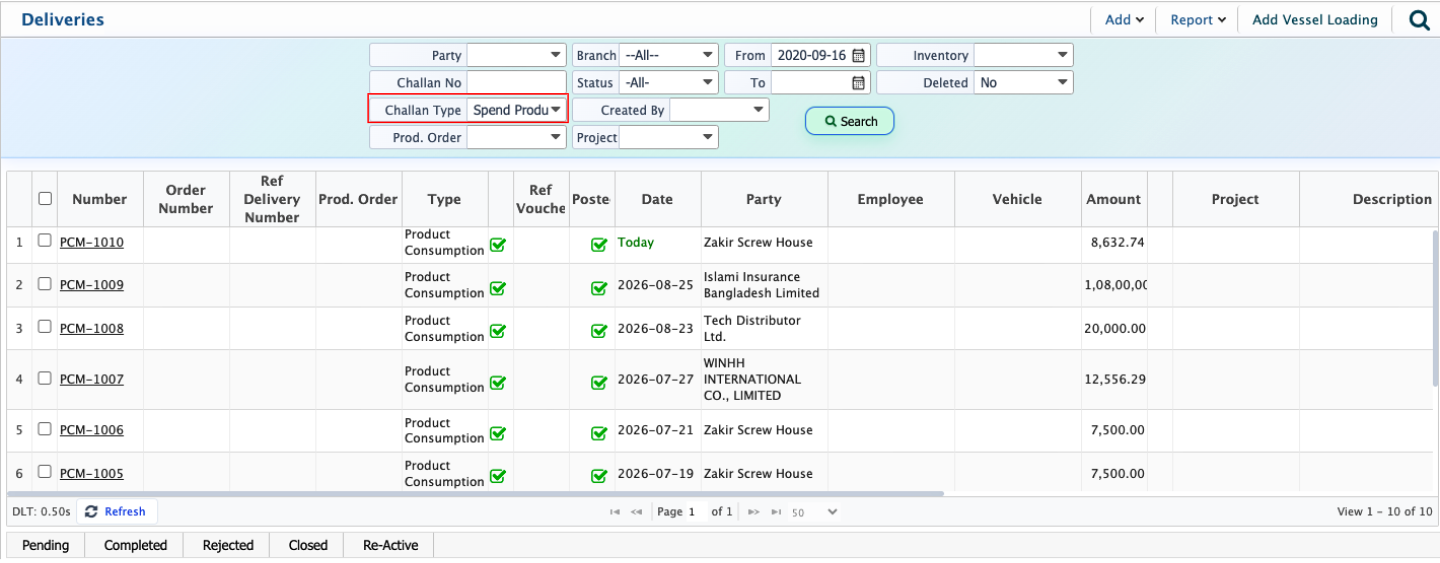The width and height of the screenshot is (1440, 563).
Task: Check the row checkbox for PCM-1010
Action: coord(44,241)
